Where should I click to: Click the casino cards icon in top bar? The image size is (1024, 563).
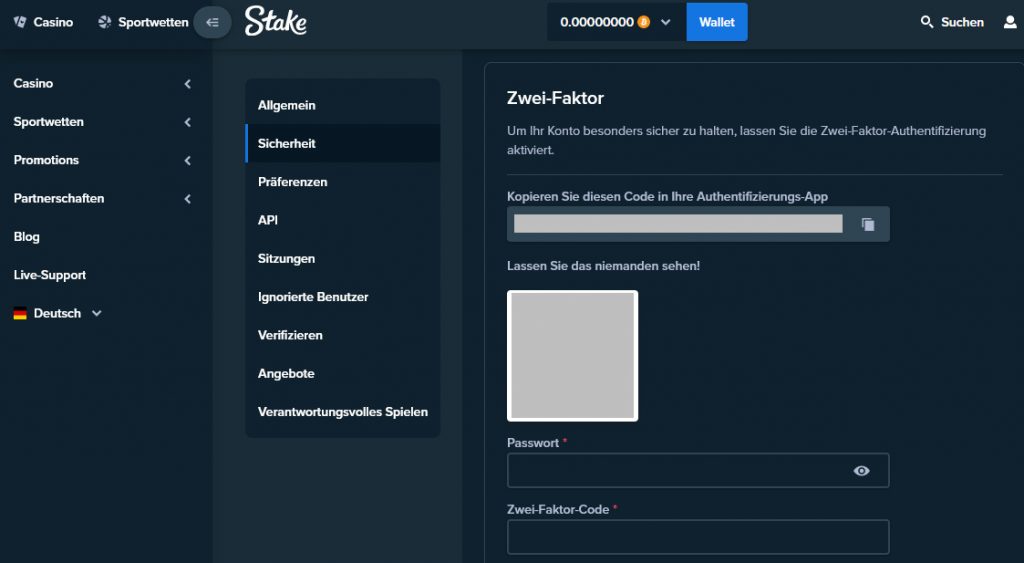20,22
